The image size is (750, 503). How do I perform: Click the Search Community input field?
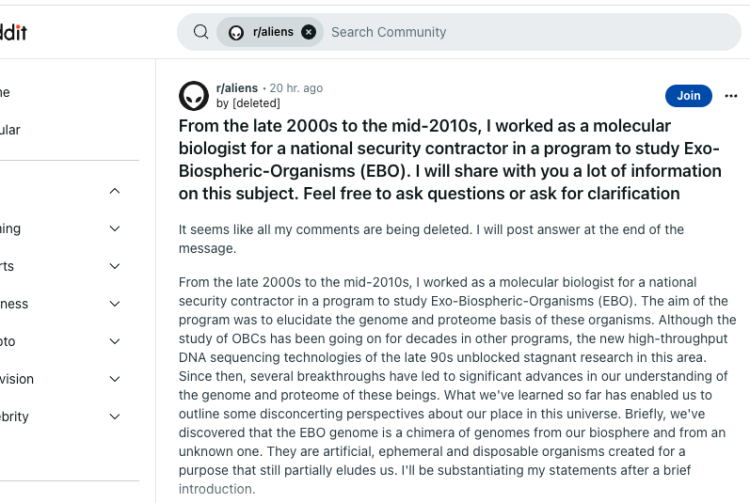point(531,32)
